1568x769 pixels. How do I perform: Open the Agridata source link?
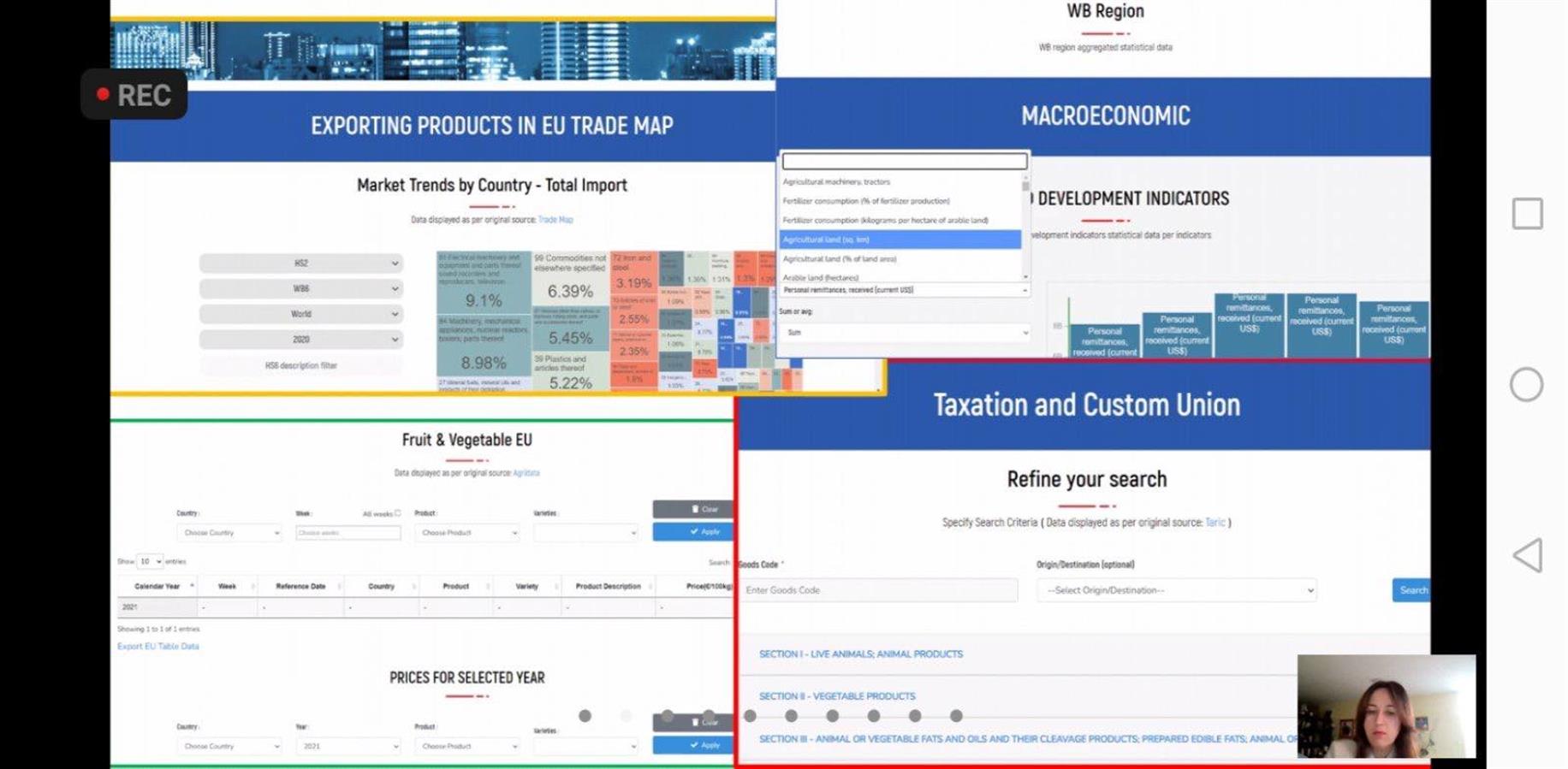[x=526, y=473]
